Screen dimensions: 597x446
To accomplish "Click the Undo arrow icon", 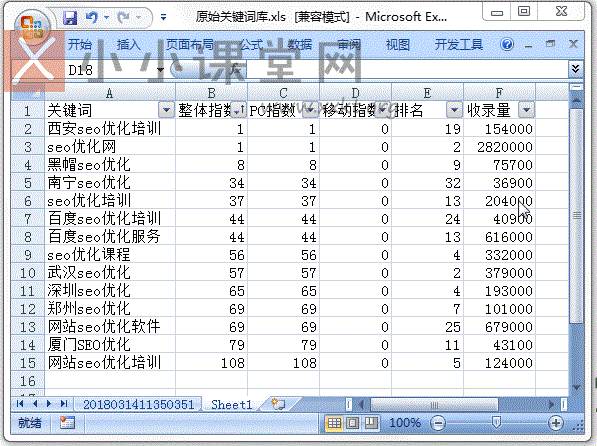I will [92, 18].
